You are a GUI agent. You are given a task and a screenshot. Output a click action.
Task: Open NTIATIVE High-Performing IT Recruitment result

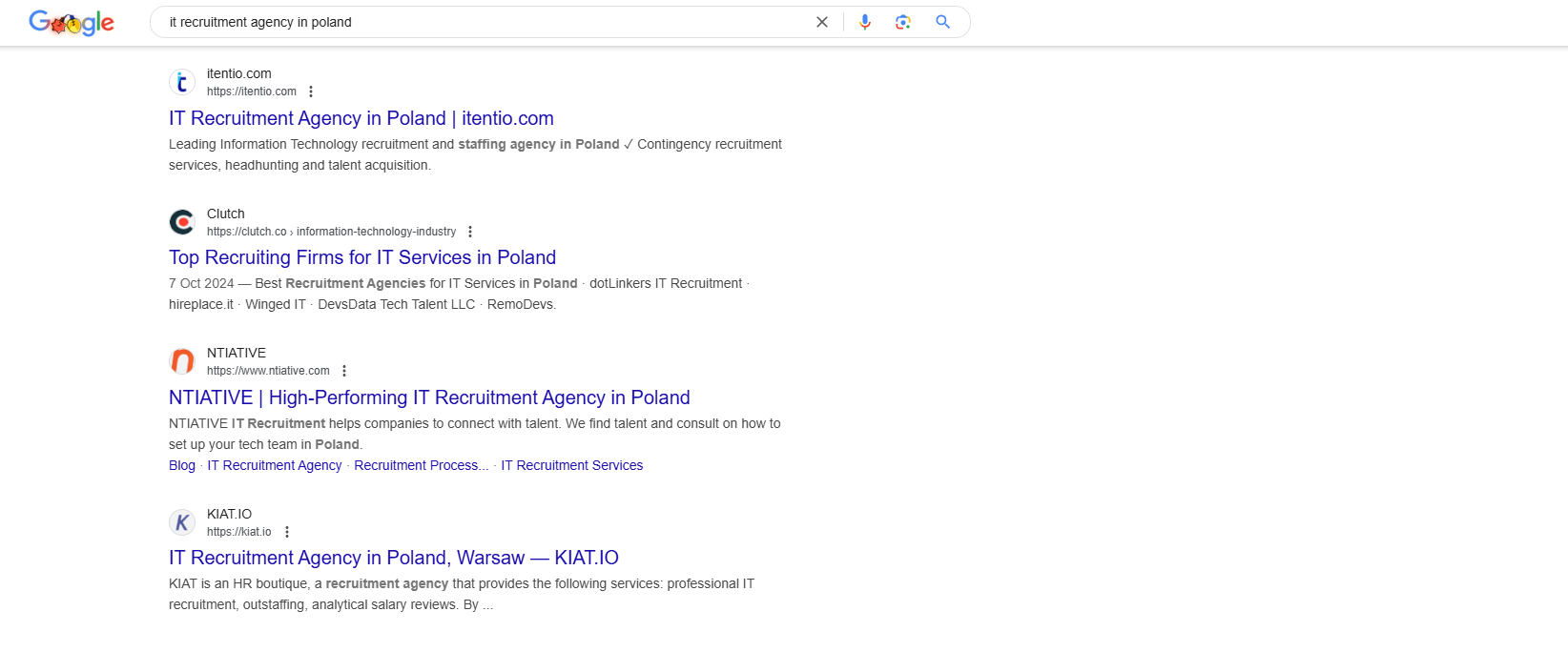(x=428, y=397)
